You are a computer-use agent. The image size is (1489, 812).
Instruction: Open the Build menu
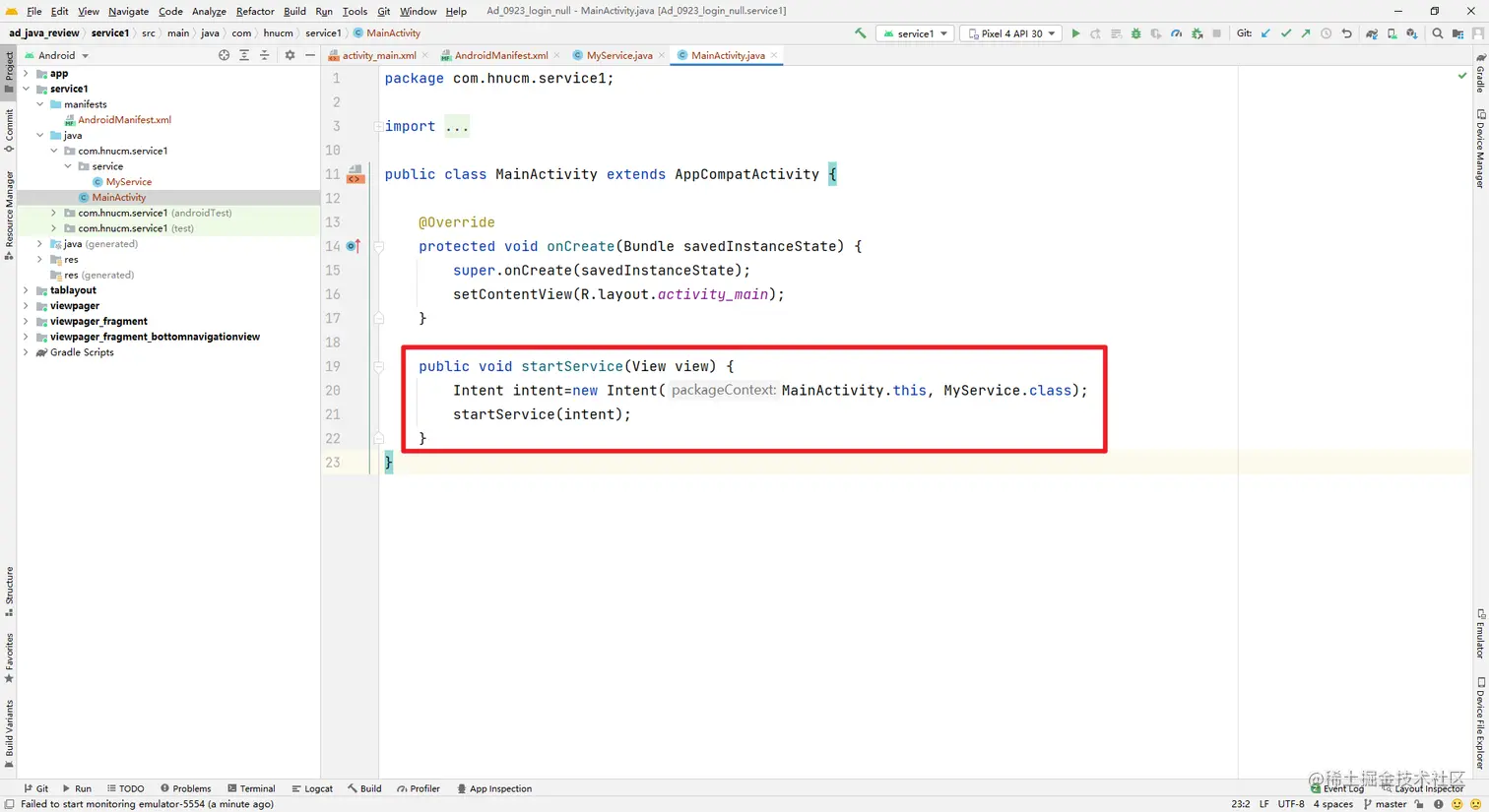coord(294,11)
